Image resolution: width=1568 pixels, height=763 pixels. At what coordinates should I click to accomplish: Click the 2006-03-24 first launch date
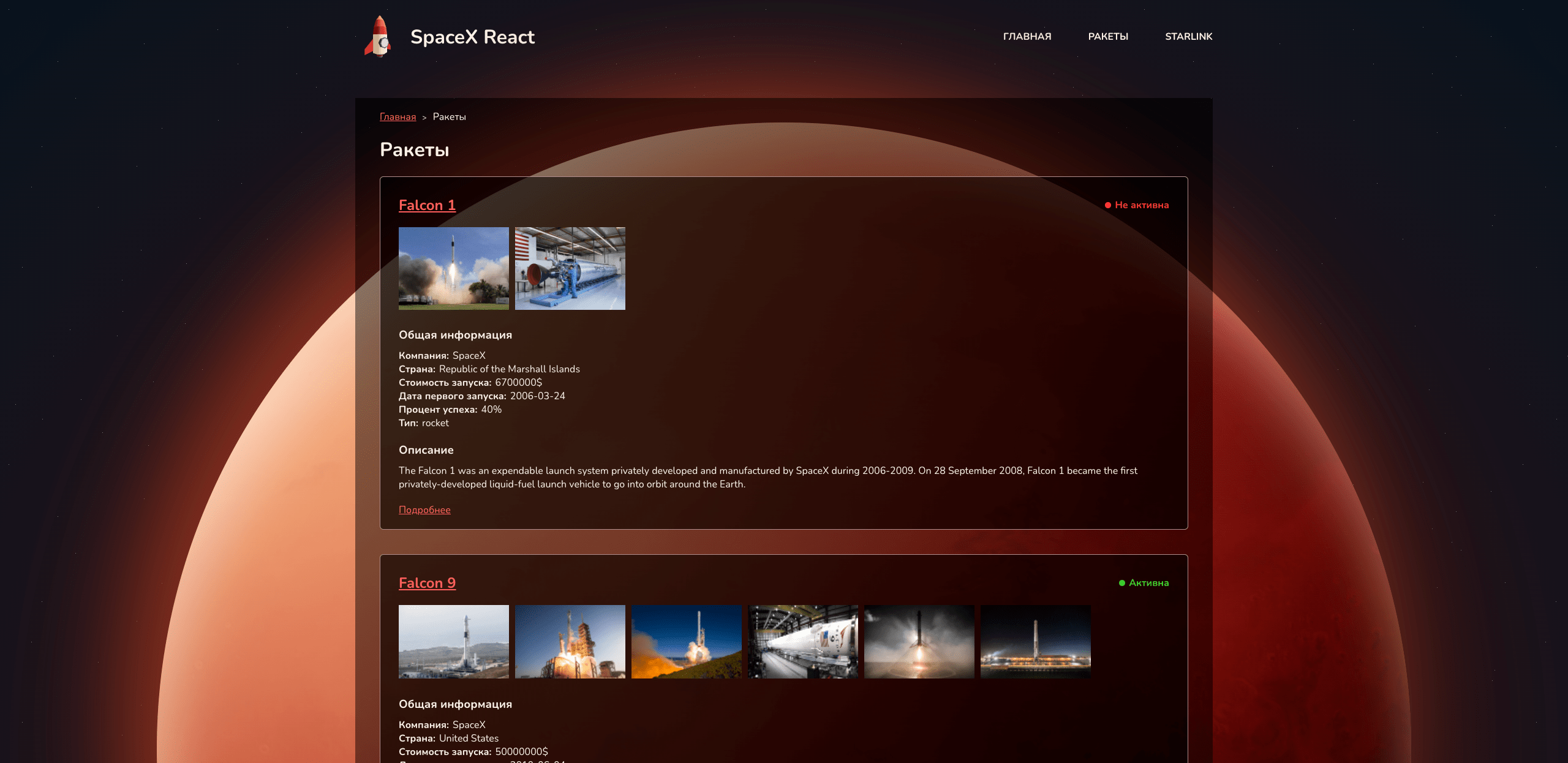coord(538,396)
